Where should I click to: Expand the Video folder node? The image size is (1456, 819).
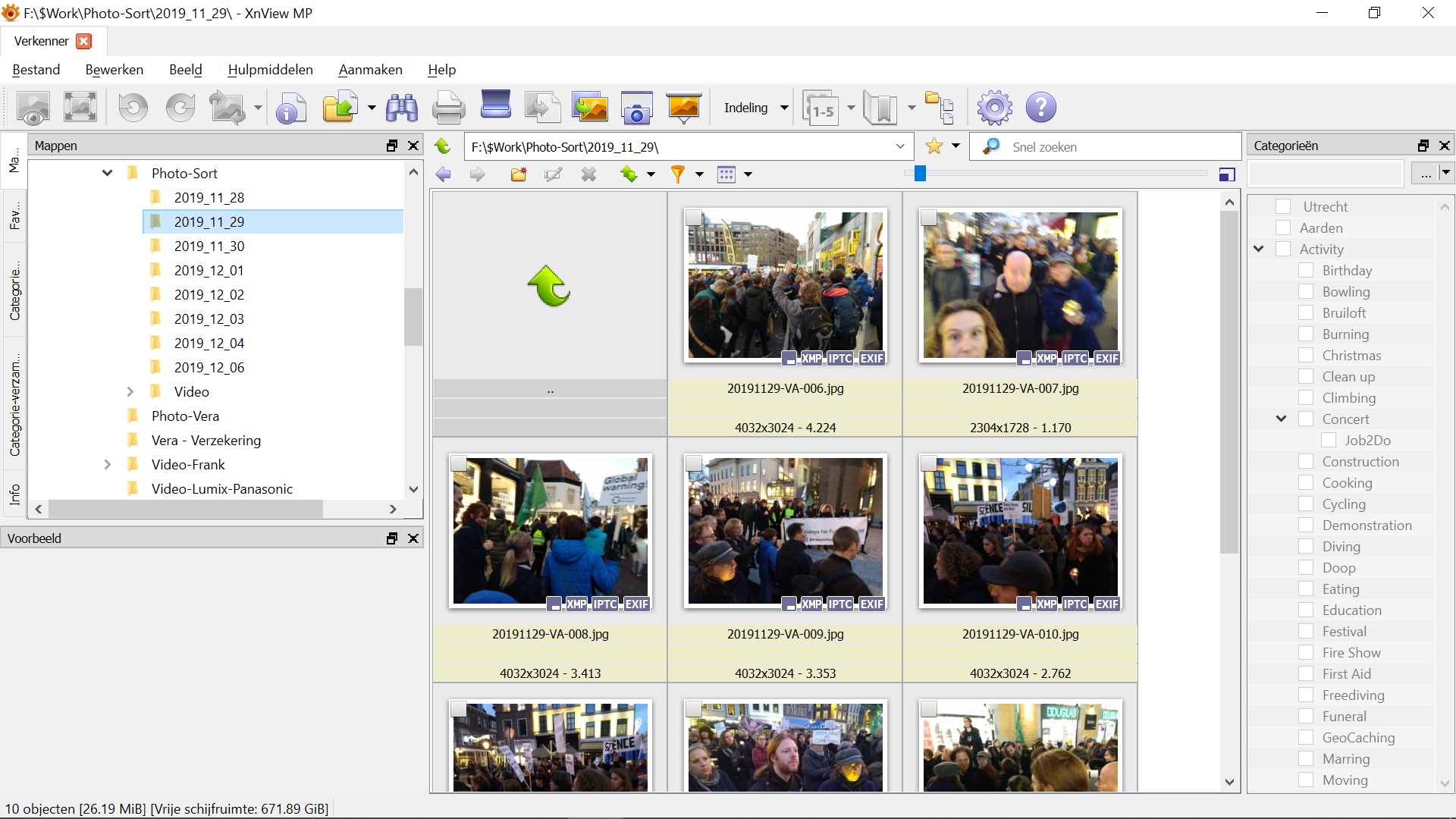tap(130, 391)
